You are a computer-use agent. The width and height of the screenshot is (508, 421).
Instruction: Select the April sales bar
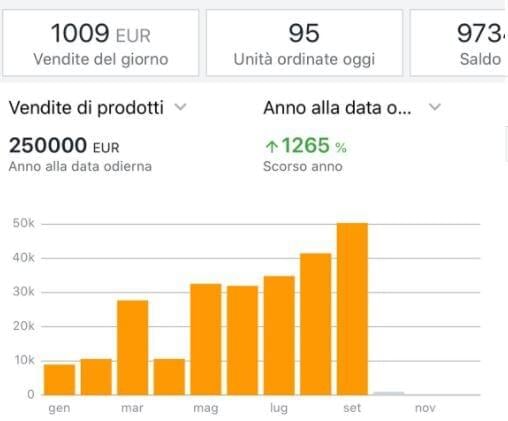(169, 377)
